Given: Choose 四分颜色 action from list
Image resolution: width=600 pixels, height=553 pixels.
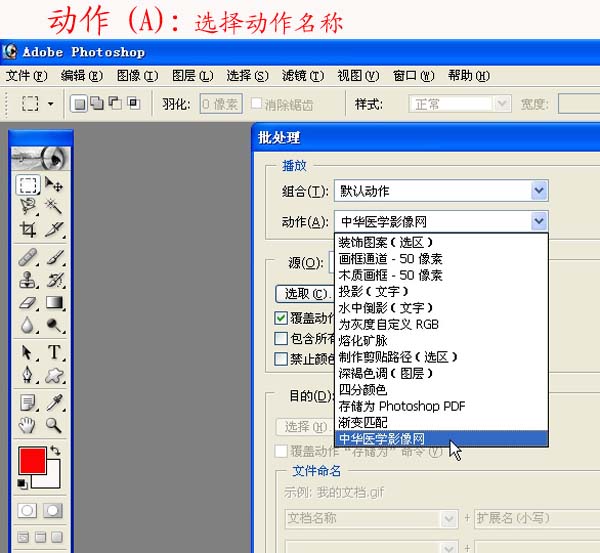Looking at the screenshot, I should click(442, 390).
